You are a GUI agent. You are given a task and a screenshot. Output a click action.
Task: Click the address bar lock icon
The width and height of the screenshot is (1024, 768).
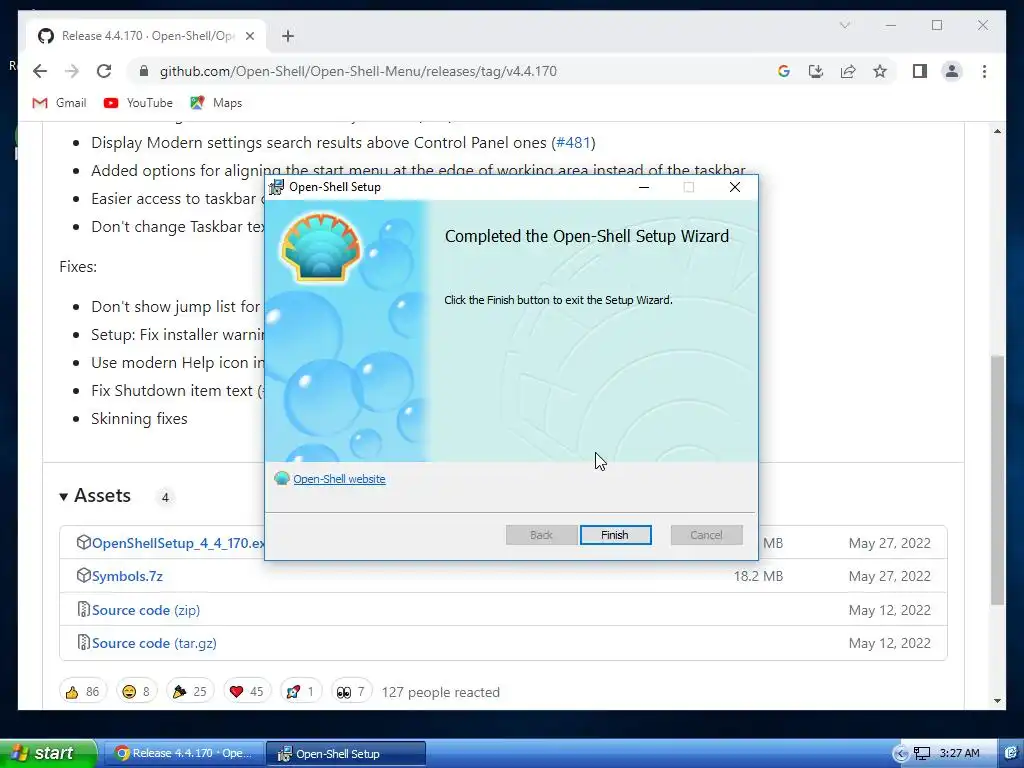144,71
